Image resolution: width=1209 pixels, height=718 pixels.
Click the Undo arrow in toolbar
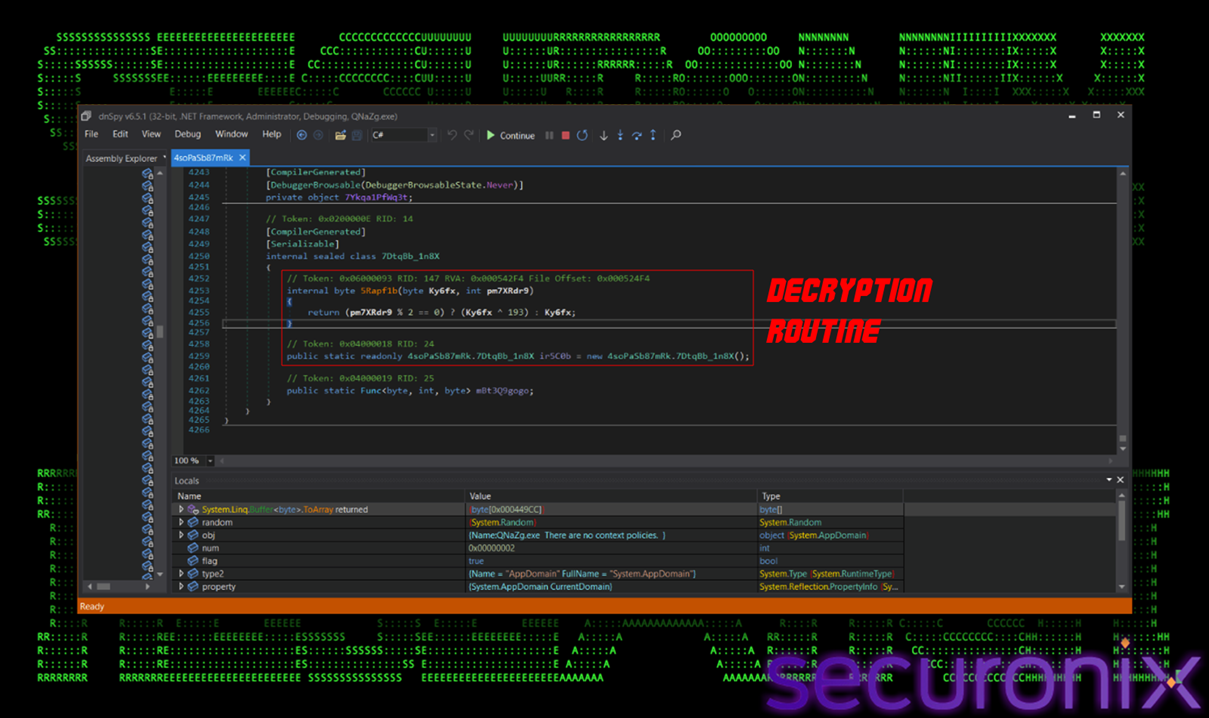[x=452, y=135]
